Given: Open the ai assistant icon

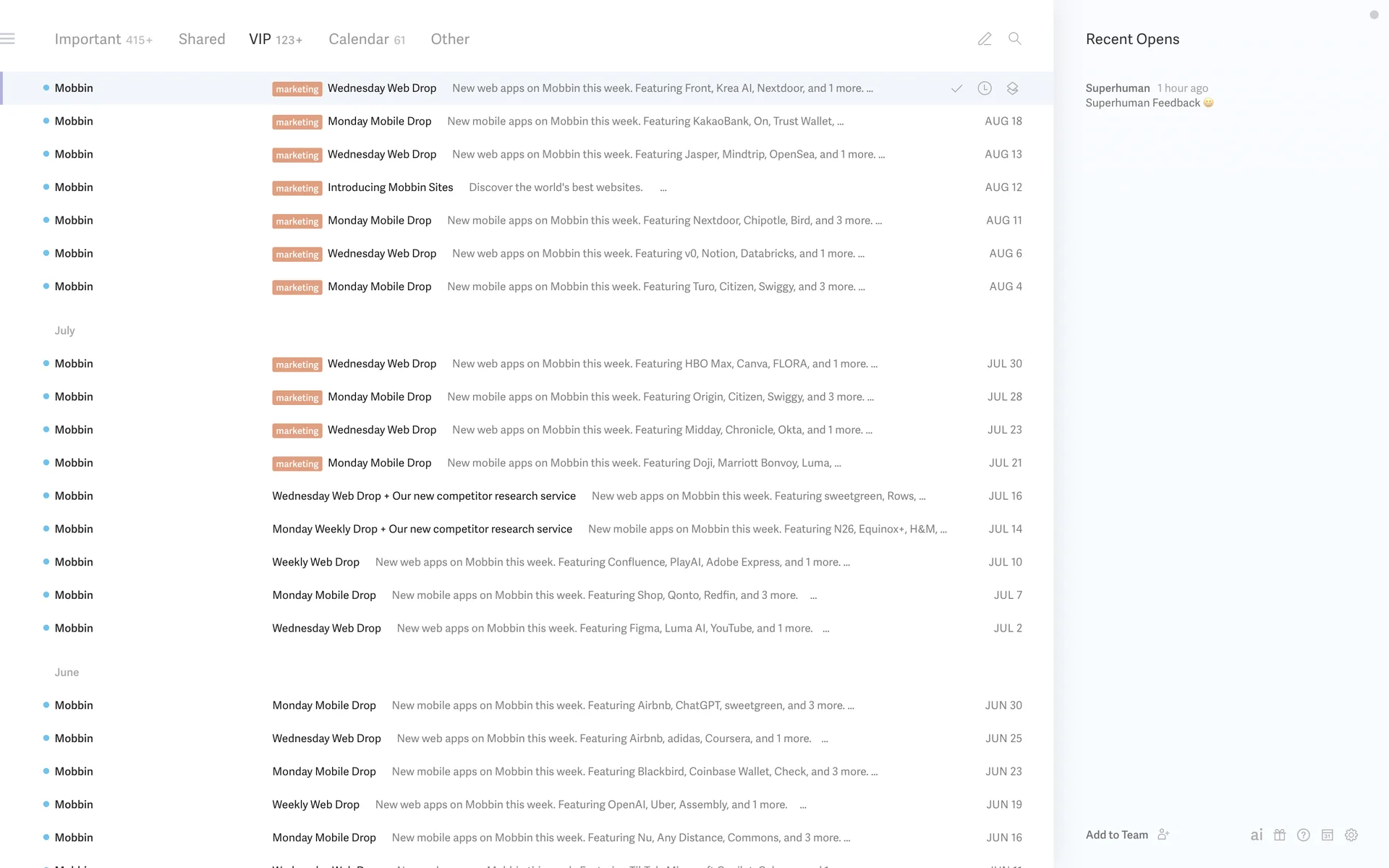Looking at the screenshot, I should coord(1257,835).
